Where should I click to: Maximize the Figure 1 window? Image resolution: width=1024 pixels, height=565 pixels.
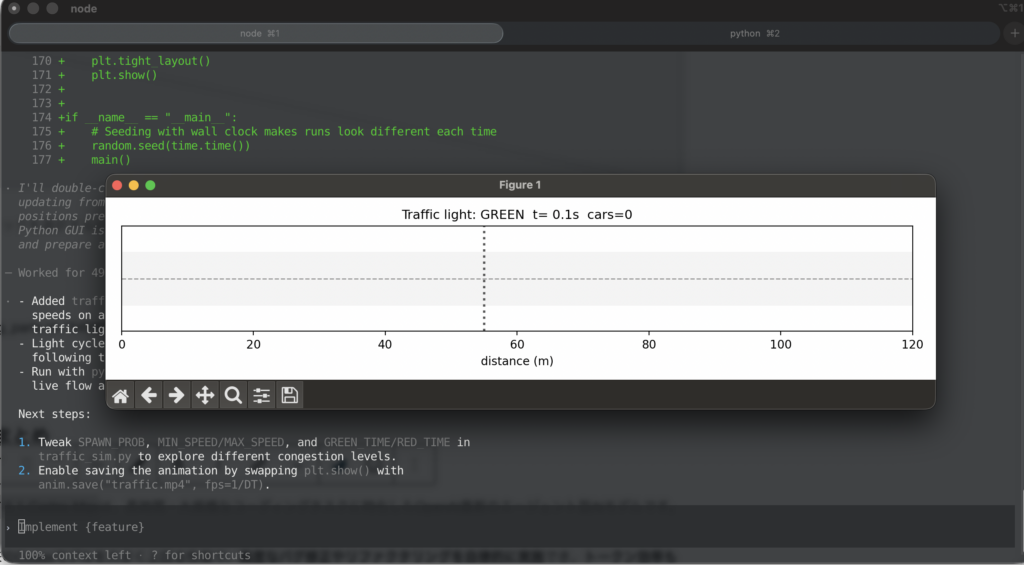(151, 185)
